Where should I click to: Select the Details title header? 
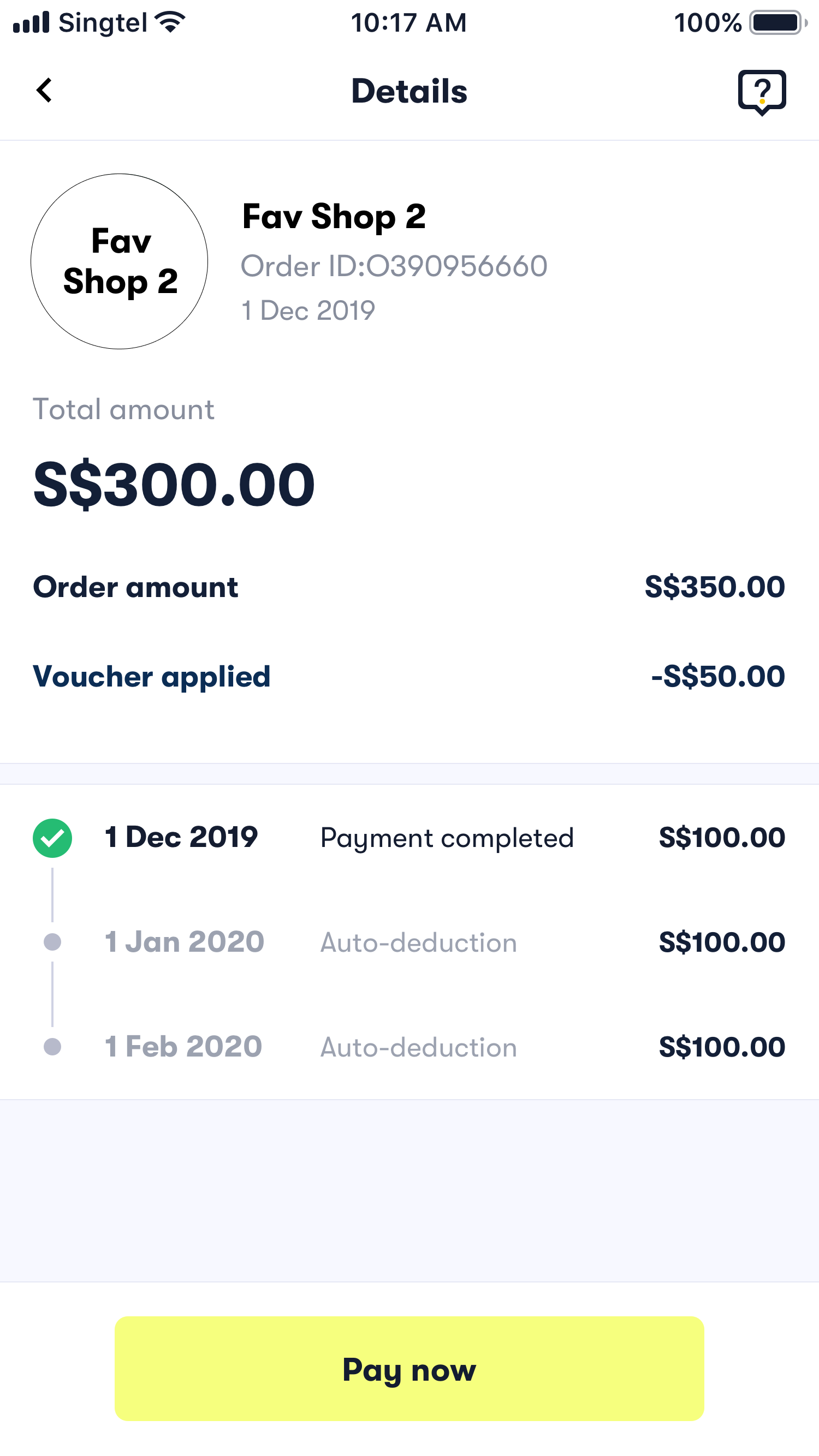(x=410, y=91)
